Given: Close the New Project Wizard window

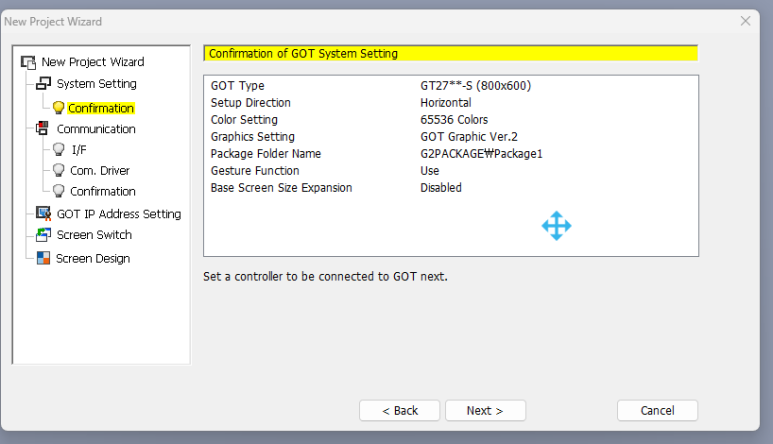Looking at the screenshot, I should tap(745, 21).
